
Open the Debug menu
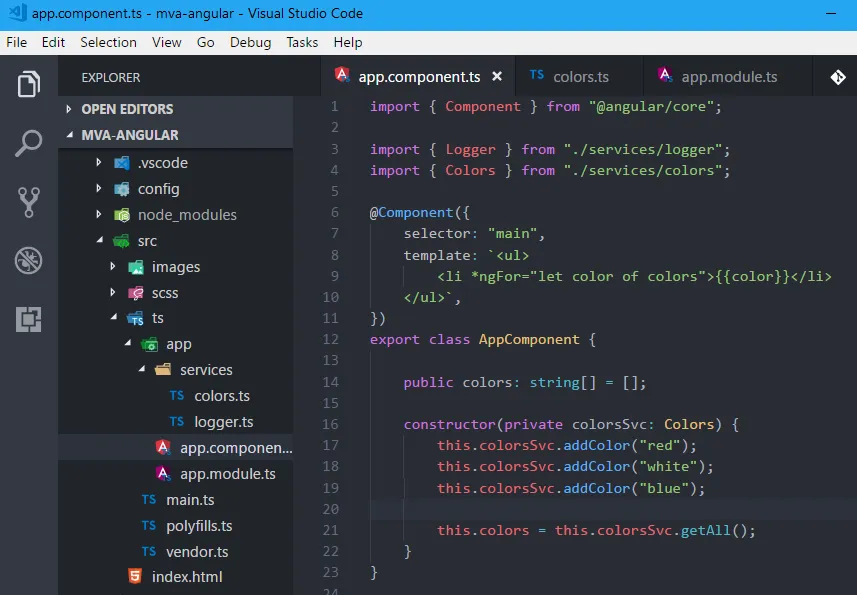250,43
